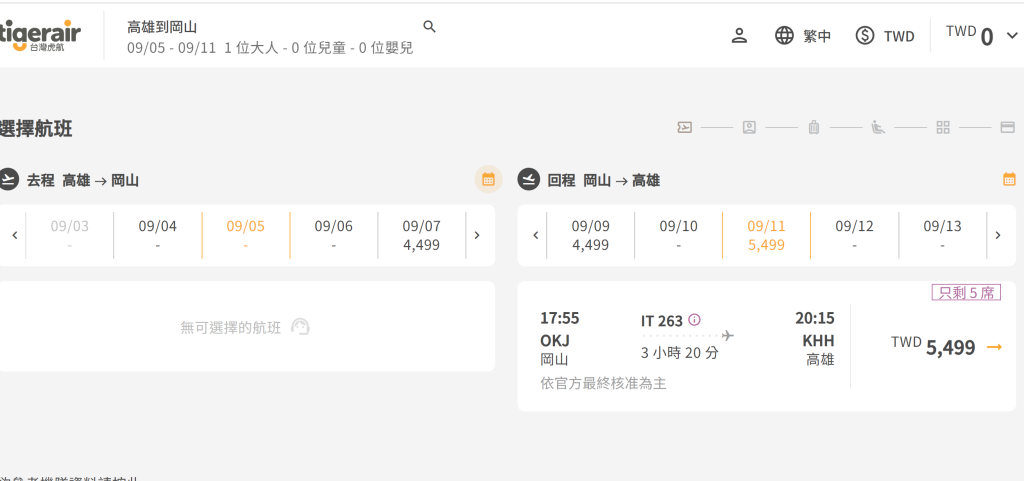The height and width of the screenshot is (481, 1024).
Task: Click the baggage step icon
Action: tap(813, 127)
